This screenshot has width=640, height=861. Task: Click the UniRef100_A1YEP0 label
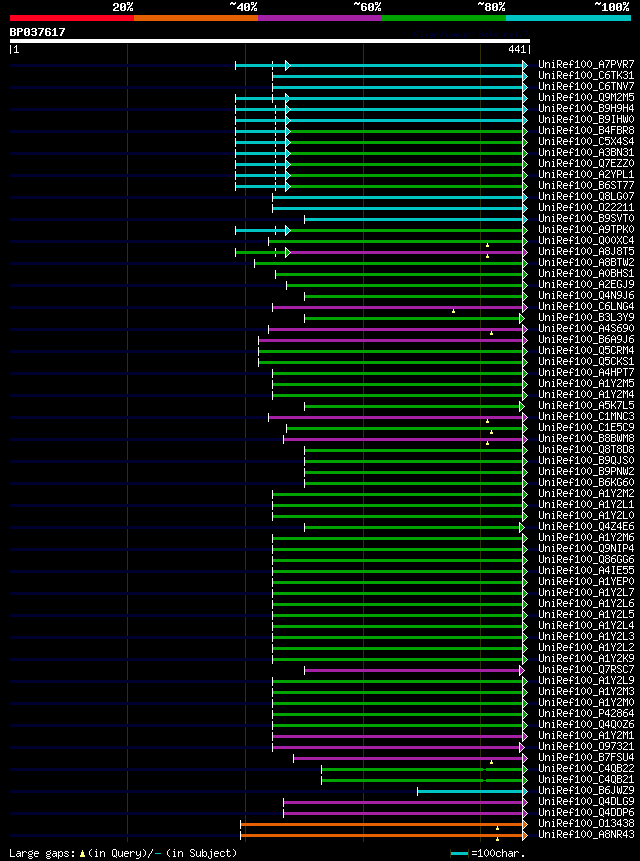(586, 582)
